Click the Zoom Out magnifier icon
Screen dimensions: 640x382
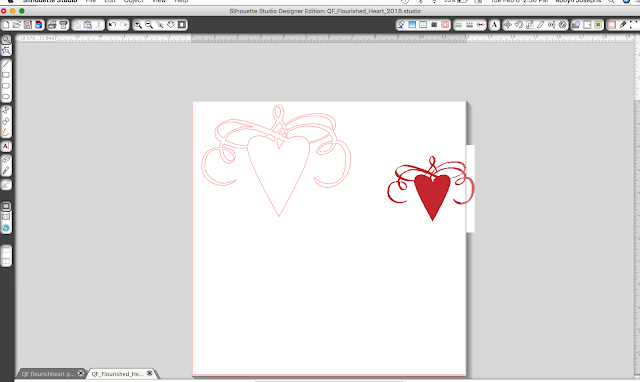tap(149, 25)
